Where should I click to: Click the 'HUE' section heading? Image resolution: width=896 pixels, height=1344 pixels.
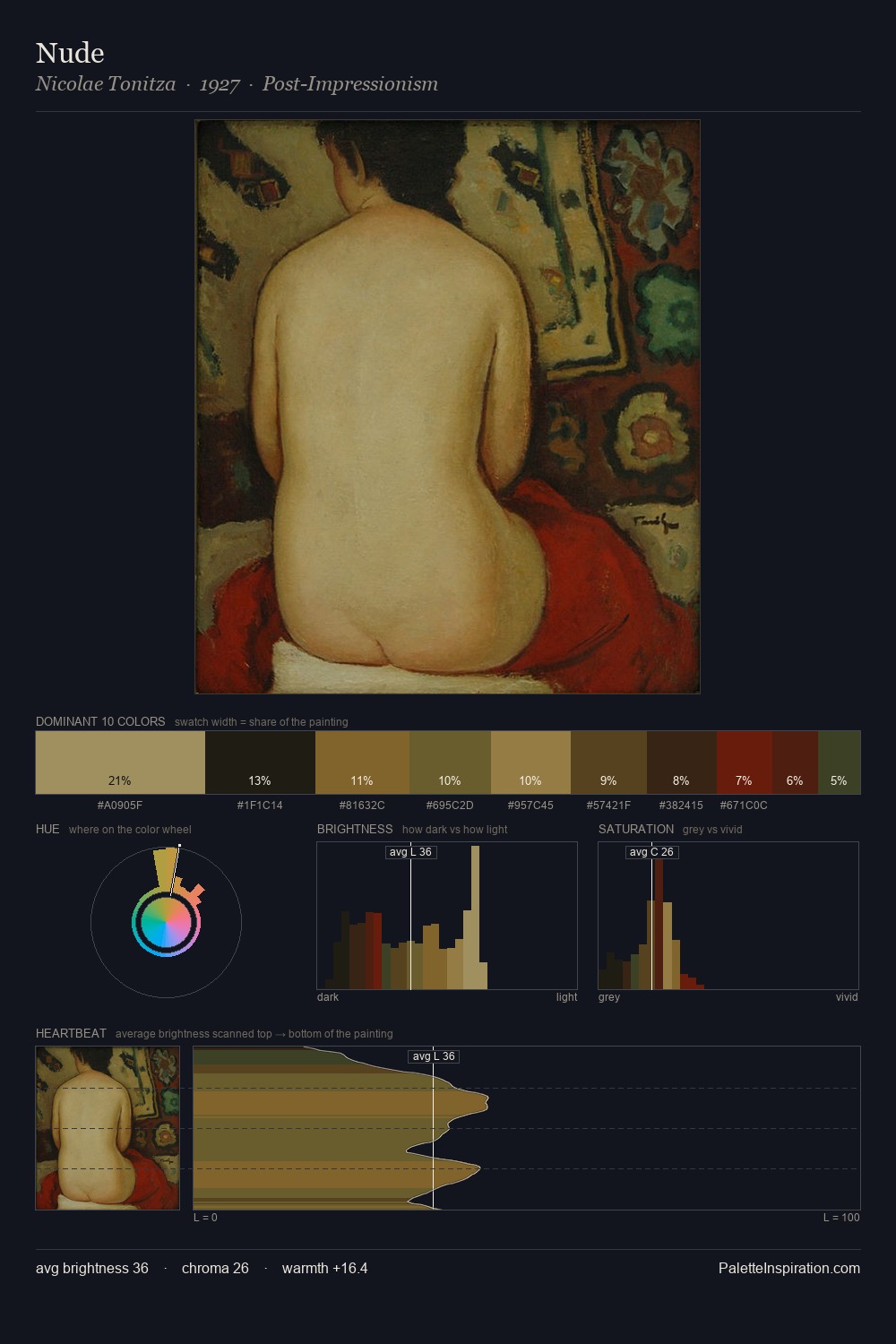pyautogui.click(x=47, y=829)
